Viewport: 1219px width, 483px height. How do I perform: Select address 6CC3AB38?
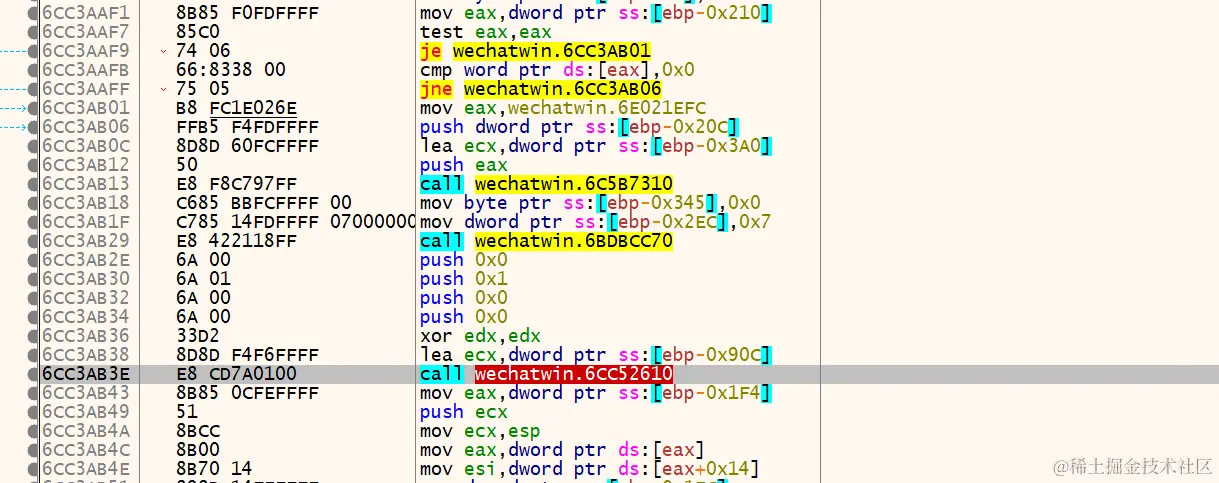86,355
